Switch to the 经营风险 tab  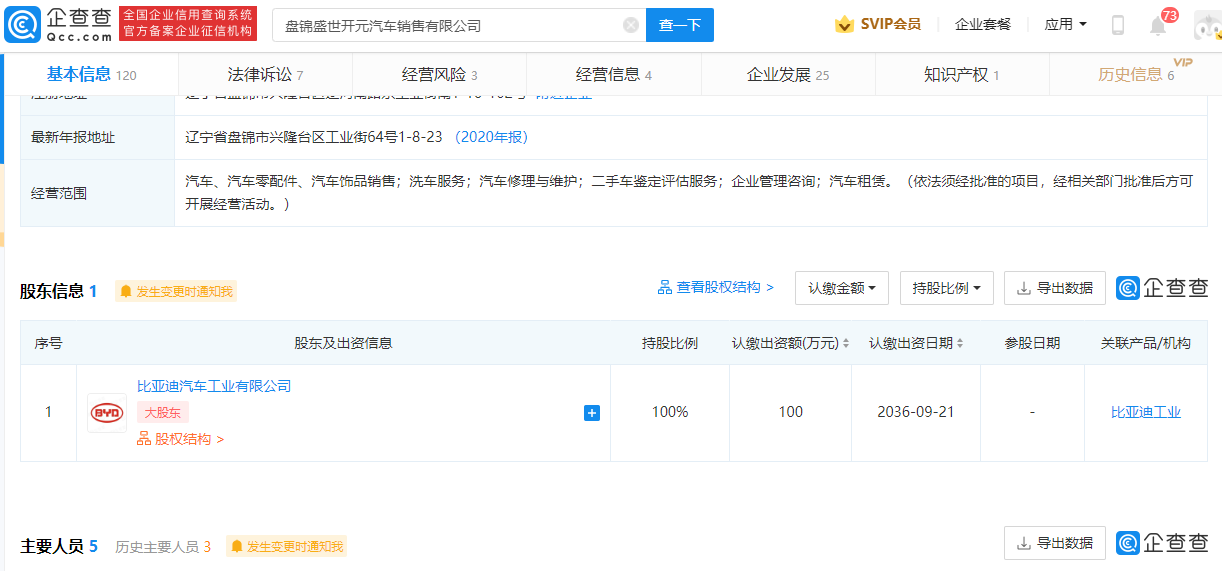click(x=439, y=75)
